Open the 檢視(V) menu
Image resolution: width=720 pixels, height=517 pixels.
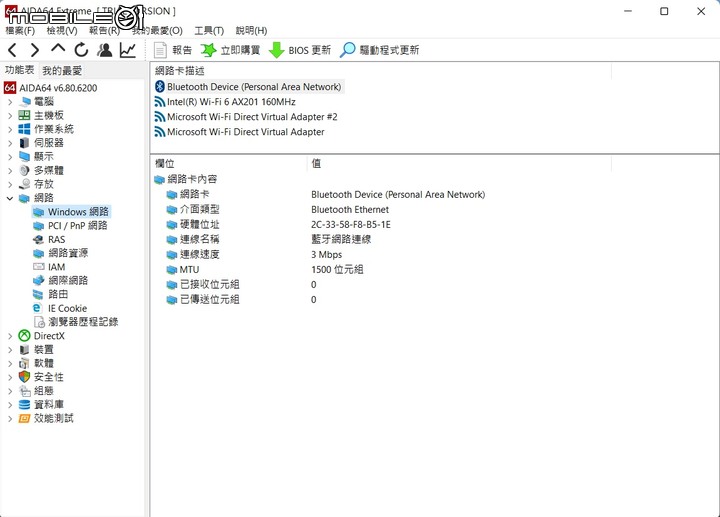(62, 31)
